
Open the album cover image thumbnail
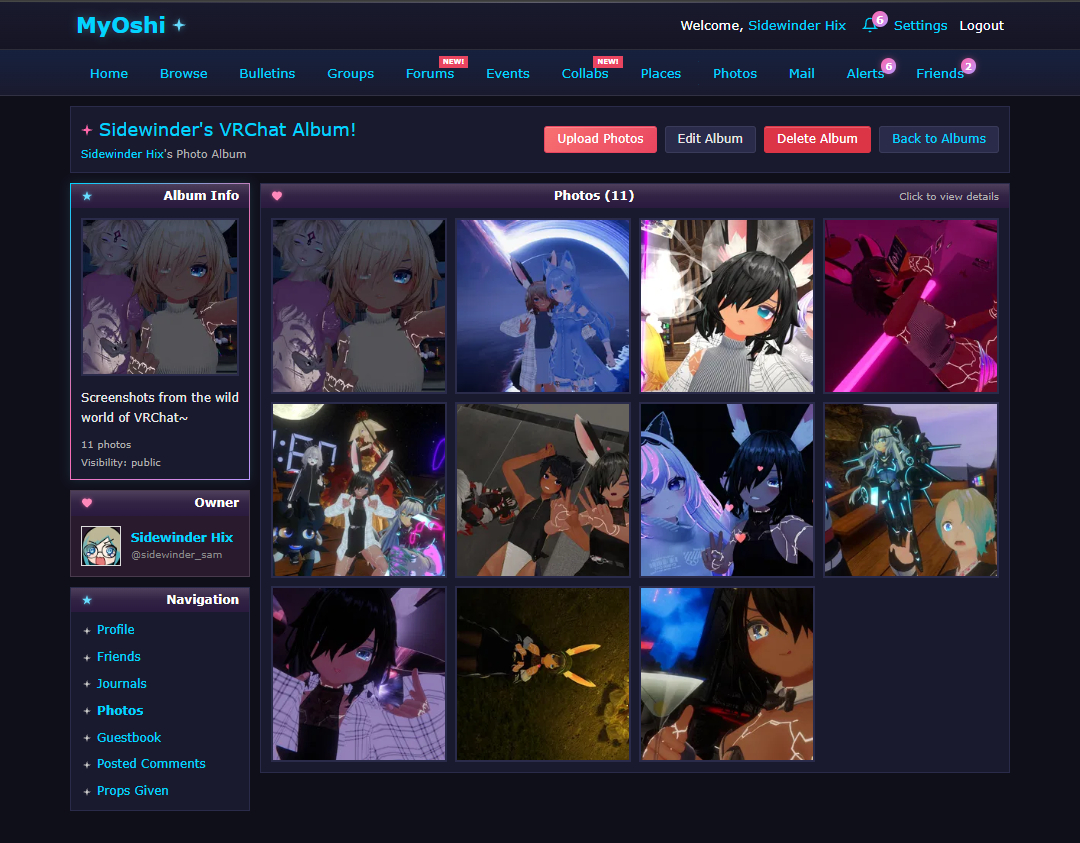(x=160, y=297)
